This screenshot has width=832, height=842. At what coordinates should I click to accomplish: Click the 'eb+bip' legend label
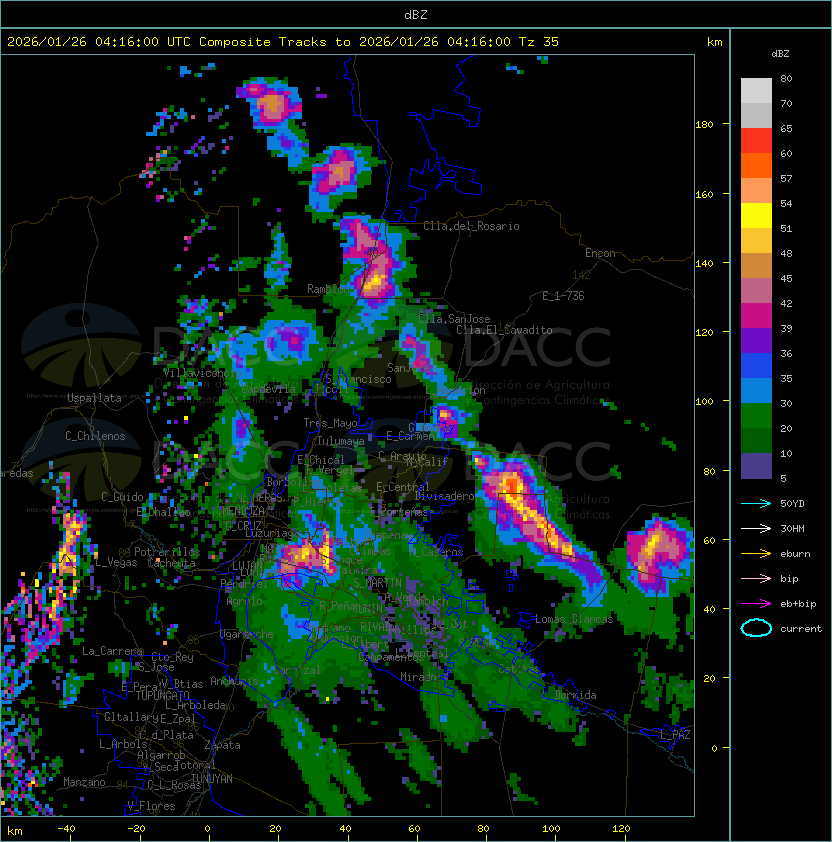pos(798,604)
